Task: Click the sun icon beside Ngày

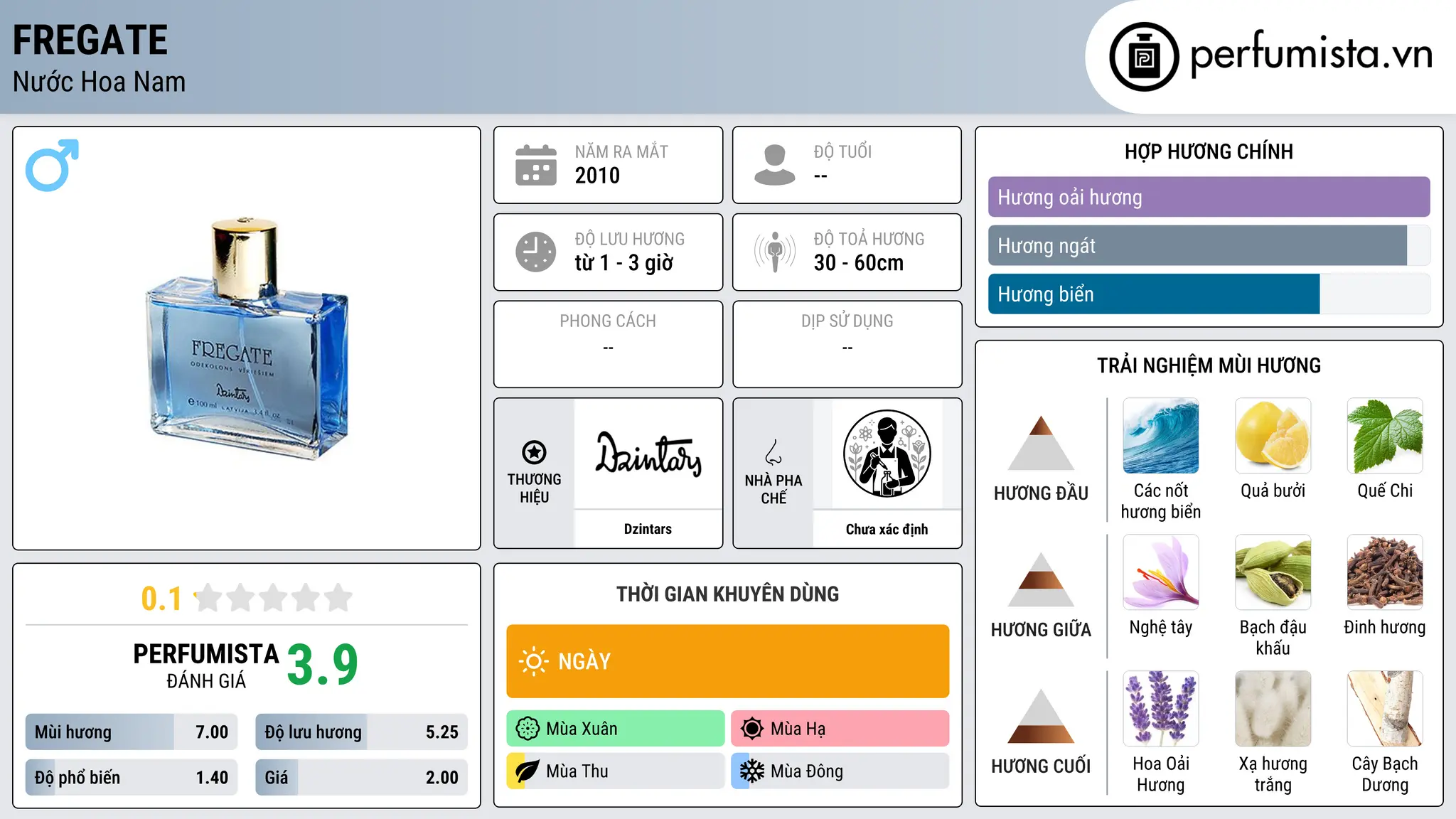Action: coord(534,661)
